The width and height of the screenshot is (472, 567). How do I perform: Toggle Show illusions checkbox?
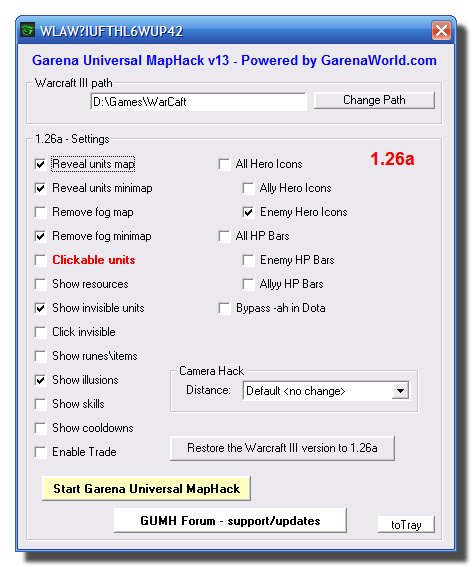point(41,380)
